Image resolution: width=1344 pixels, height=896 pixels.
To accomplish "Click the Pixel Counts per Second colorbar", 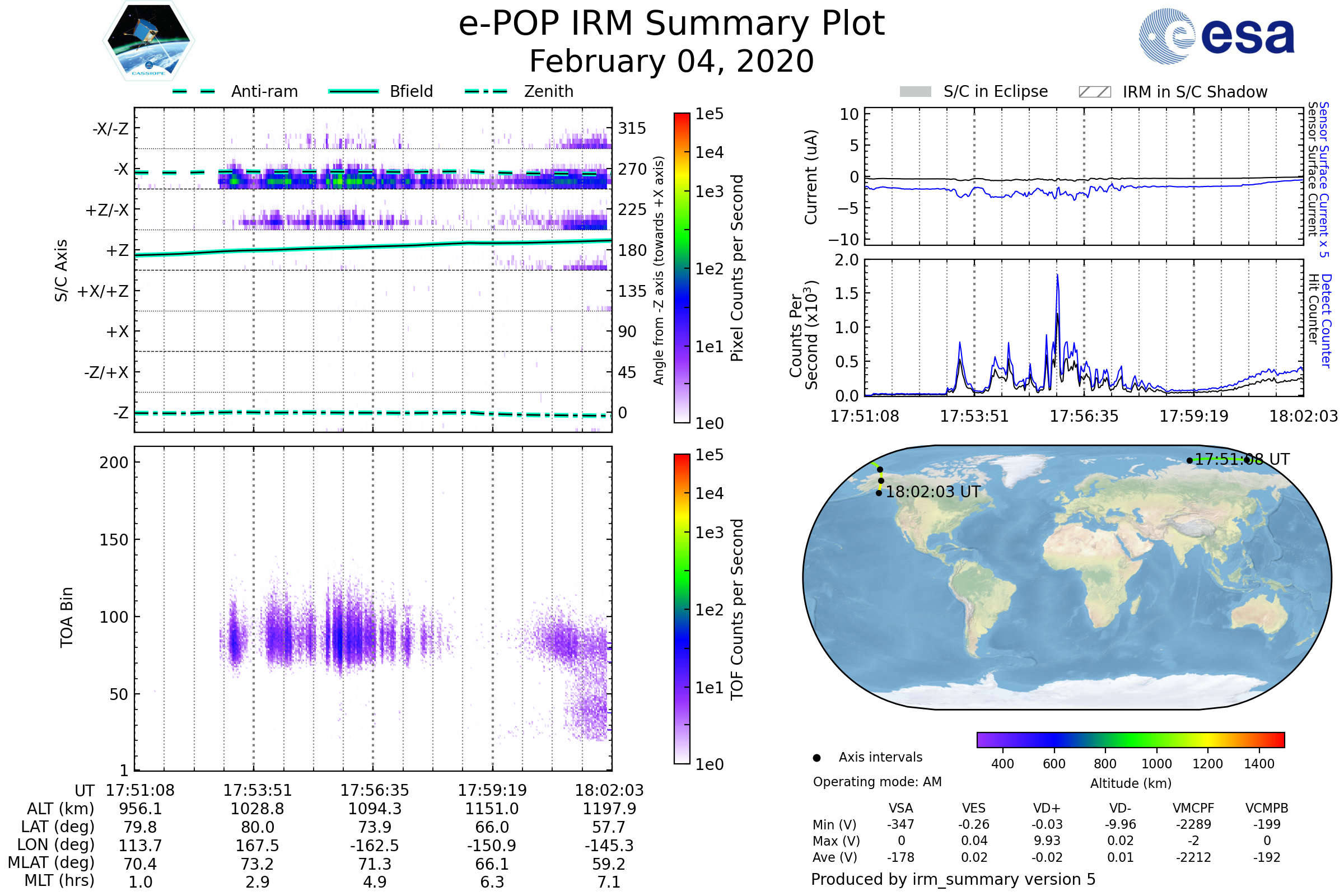I will 682,268.
